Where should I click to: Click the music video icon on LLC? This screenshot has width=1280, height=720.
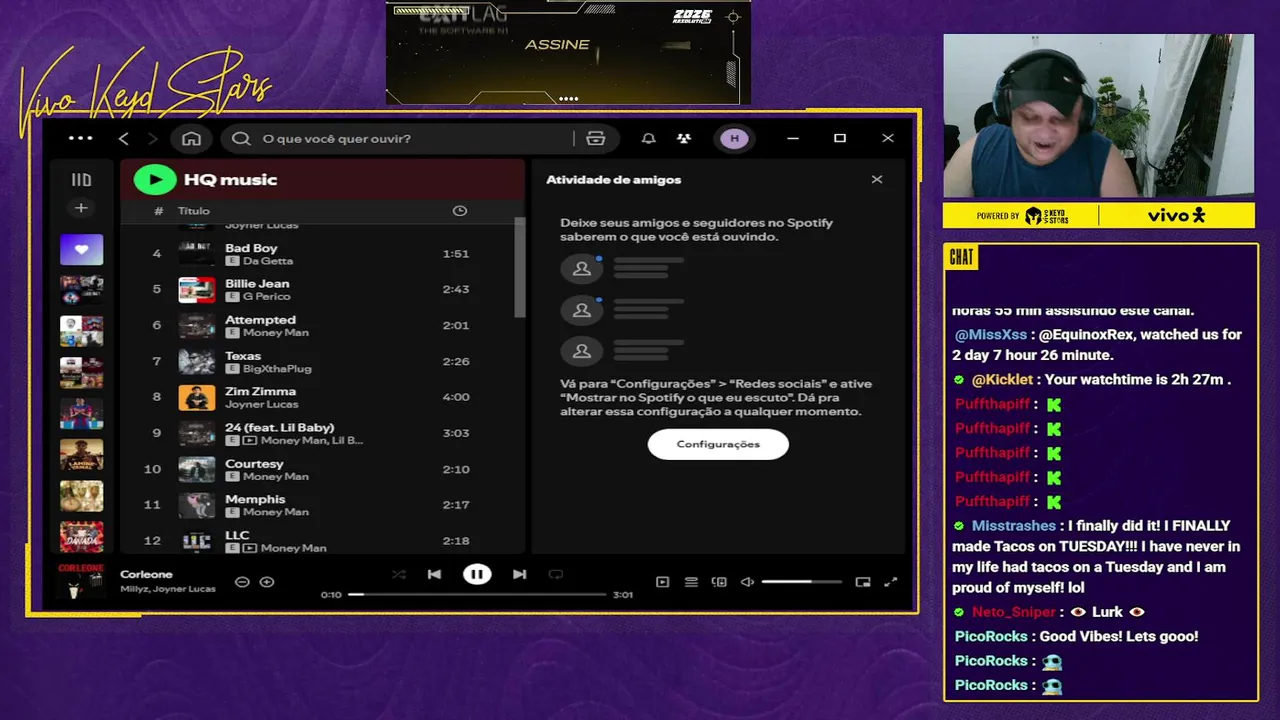(x=249, y=548)
